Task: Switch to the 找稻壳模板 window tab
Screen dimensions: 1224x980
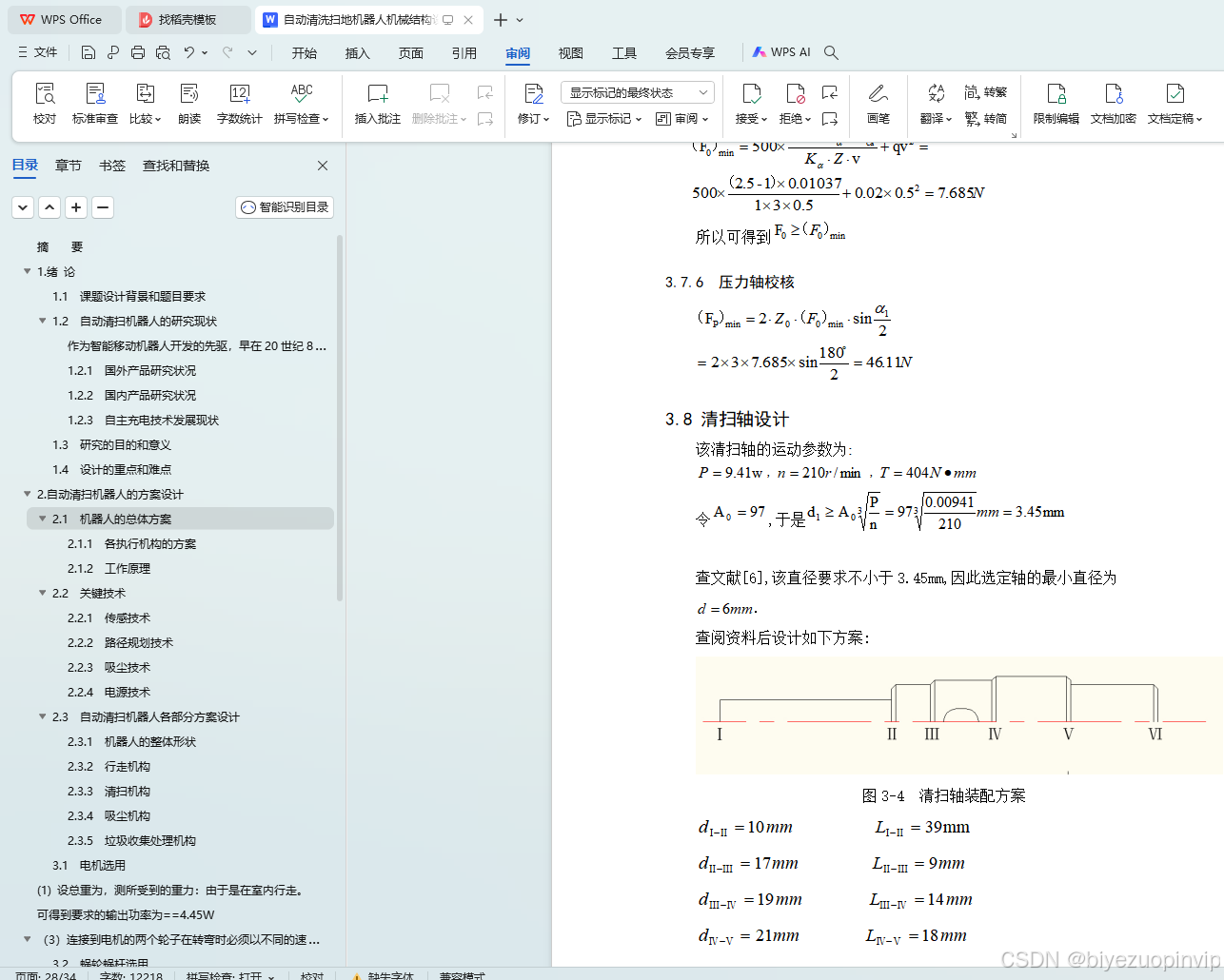Action: click(x=188, y=19)
